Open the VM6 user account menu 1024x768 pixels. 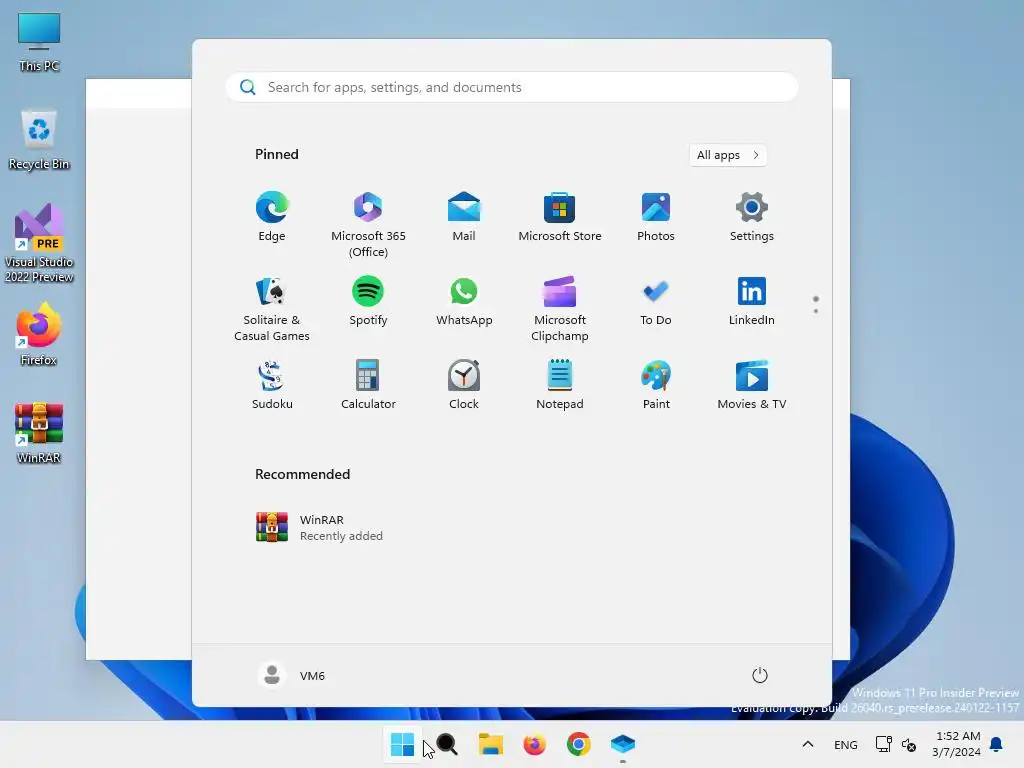tap(291, 675)
